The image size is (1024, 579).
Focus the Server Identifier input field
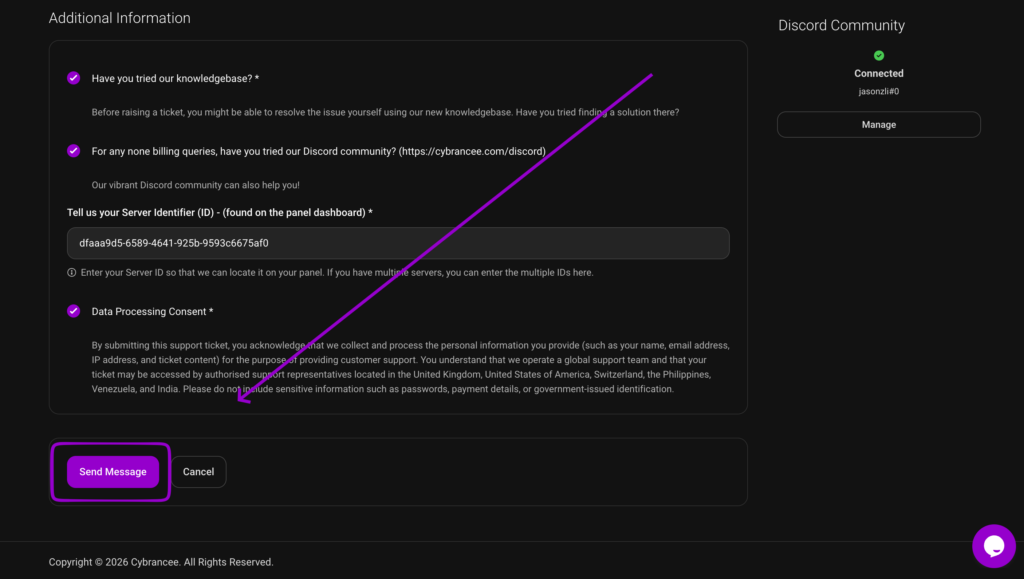[398, 243]
